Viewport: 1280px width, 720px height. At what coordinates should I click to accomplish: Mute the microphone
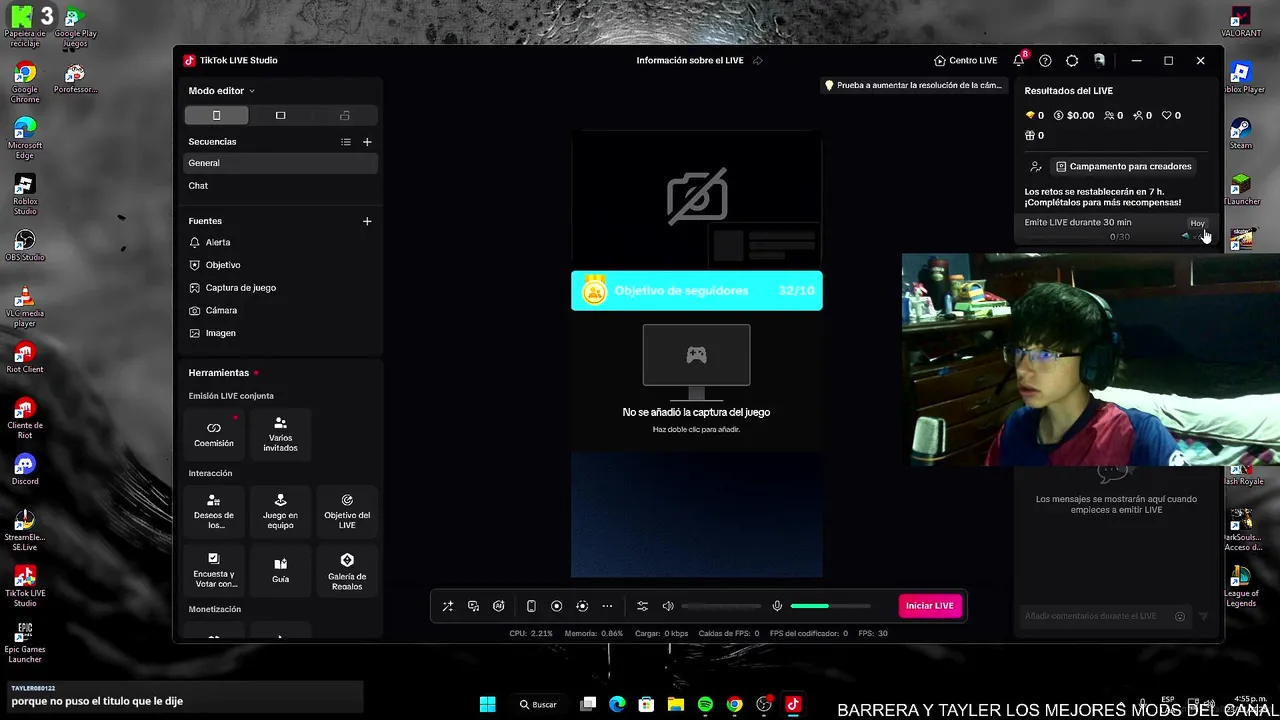[x=777, y=606]
